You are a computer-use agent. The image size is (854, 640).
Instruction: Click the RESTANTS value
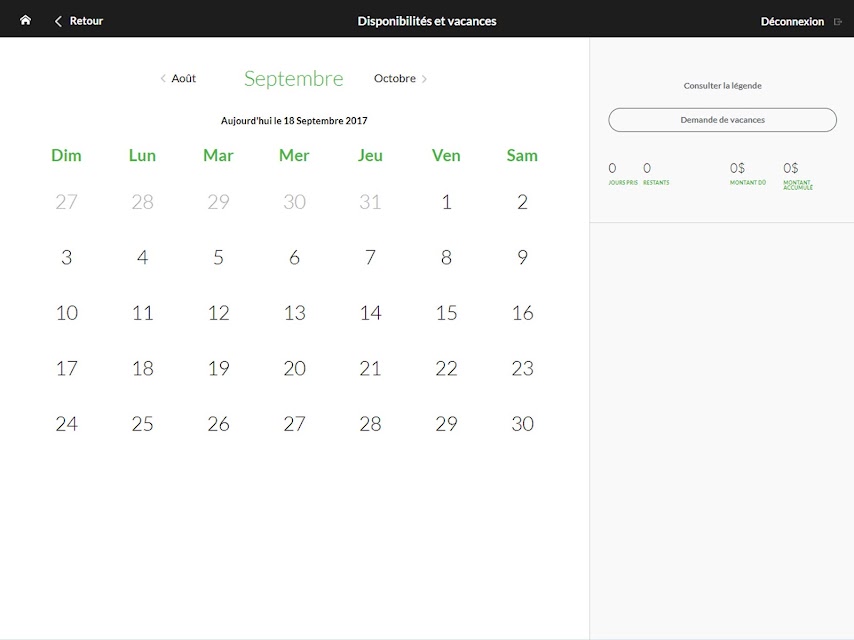click(647, 168)
